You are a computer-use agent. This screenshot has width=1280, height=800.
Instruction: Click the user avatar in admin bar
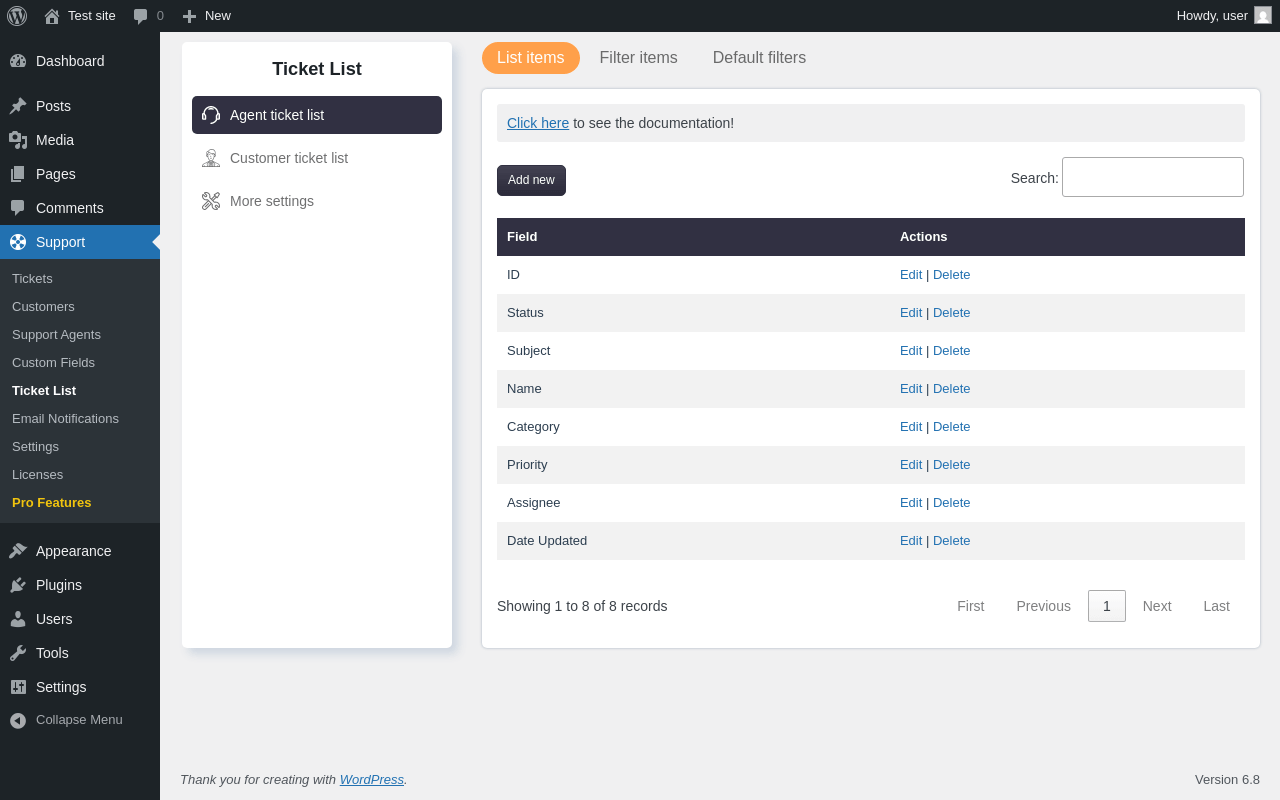[x=1263, y=15]
